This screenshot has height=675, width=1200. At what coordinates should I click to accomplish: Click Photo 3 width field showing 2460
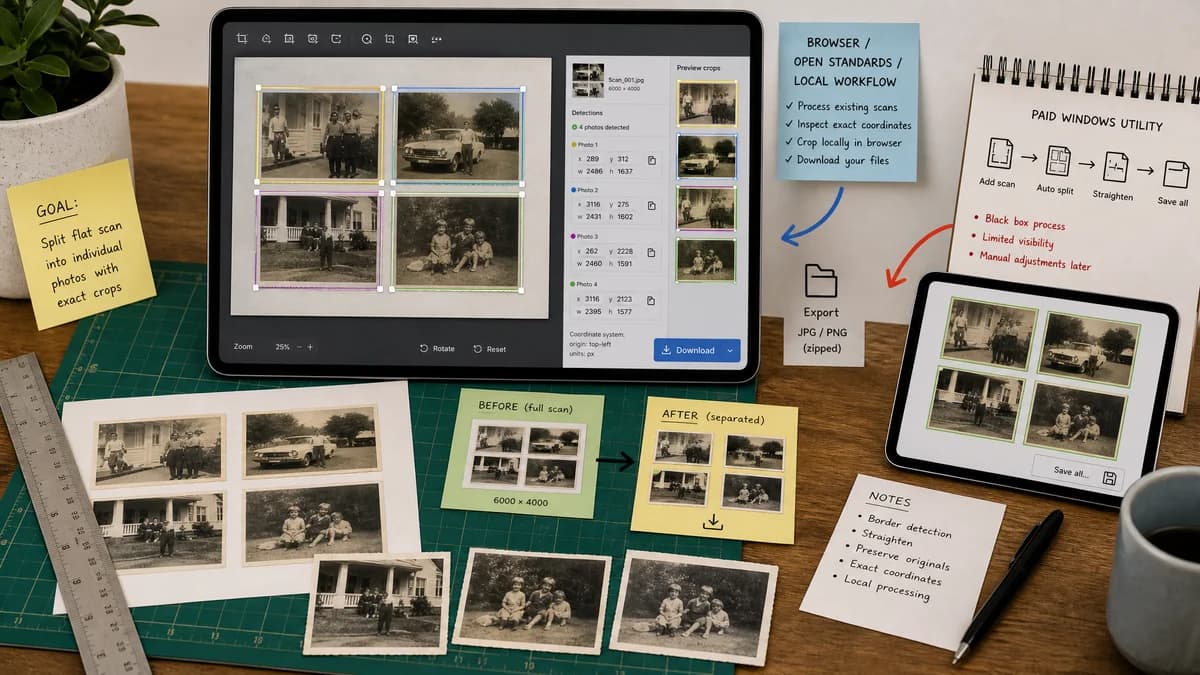click(x=589, y=264)
